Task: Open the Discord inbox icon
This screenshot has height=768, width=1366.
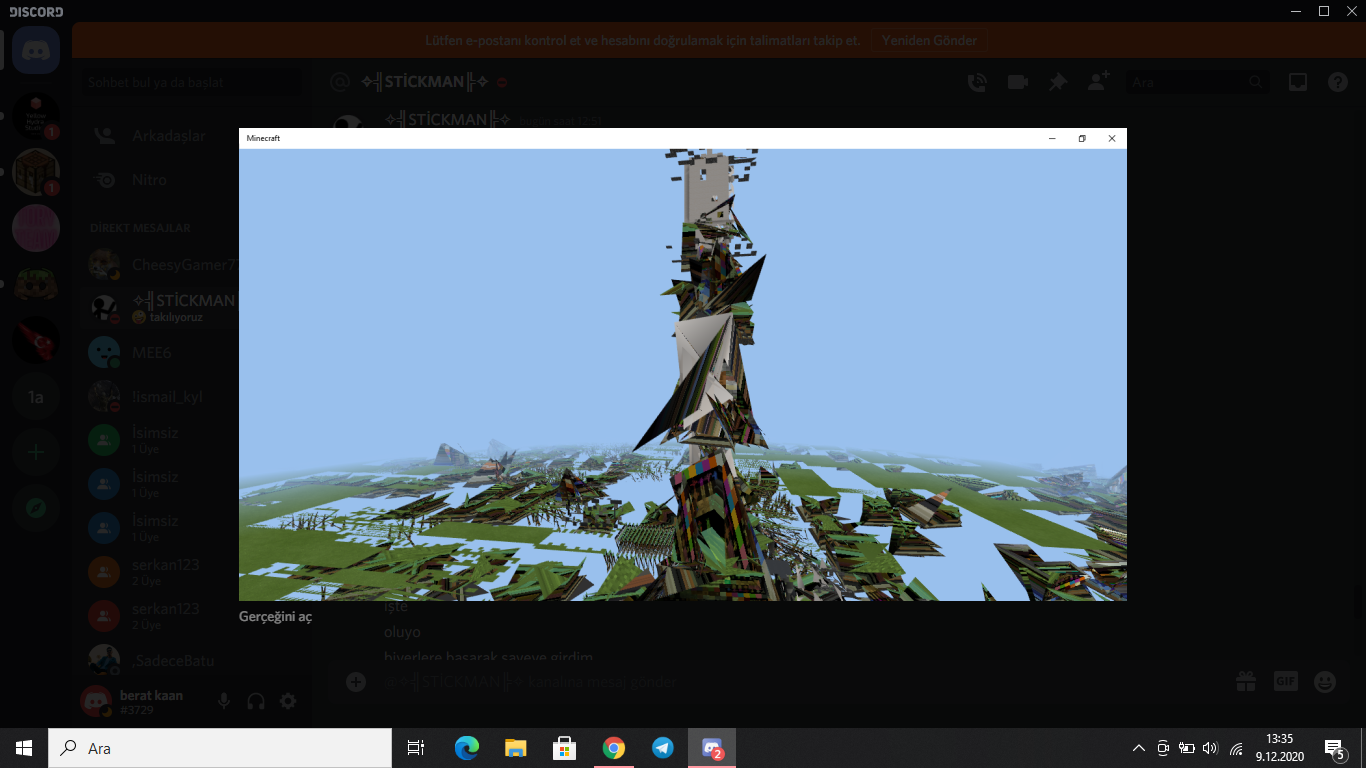Action: click(x=1298, y=82)
